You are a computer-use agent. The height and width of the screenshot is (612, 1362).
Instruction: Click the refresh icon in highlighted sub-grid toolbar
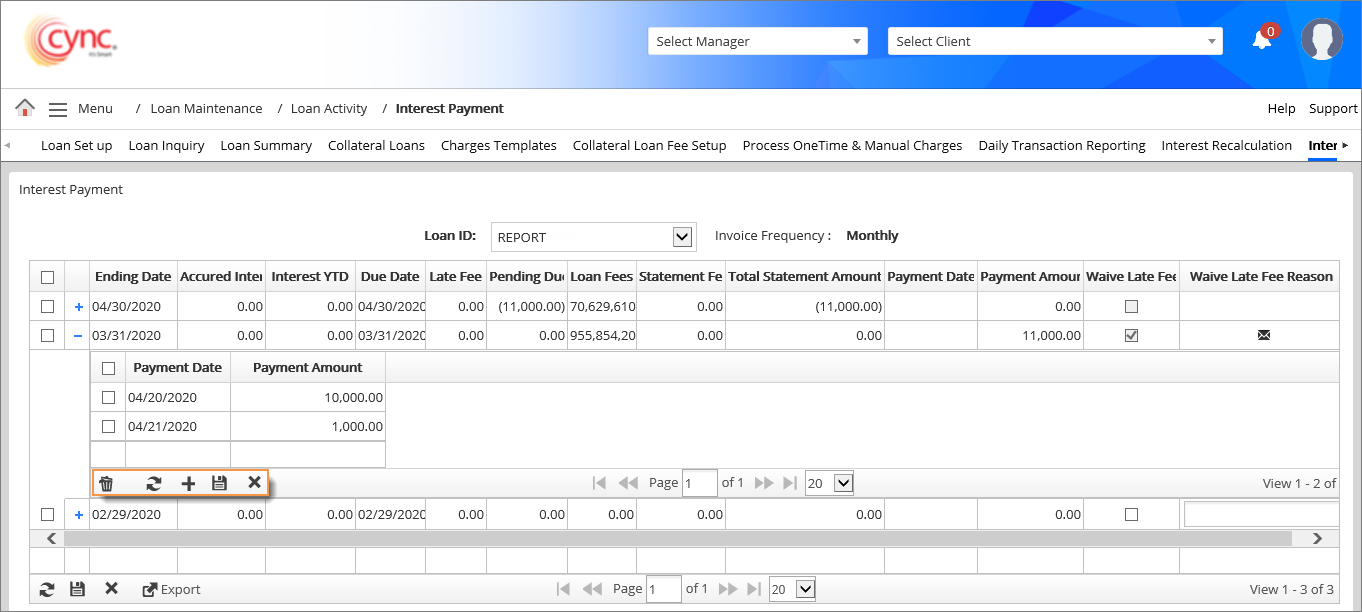pyautogui.click(x=153, y=484)
